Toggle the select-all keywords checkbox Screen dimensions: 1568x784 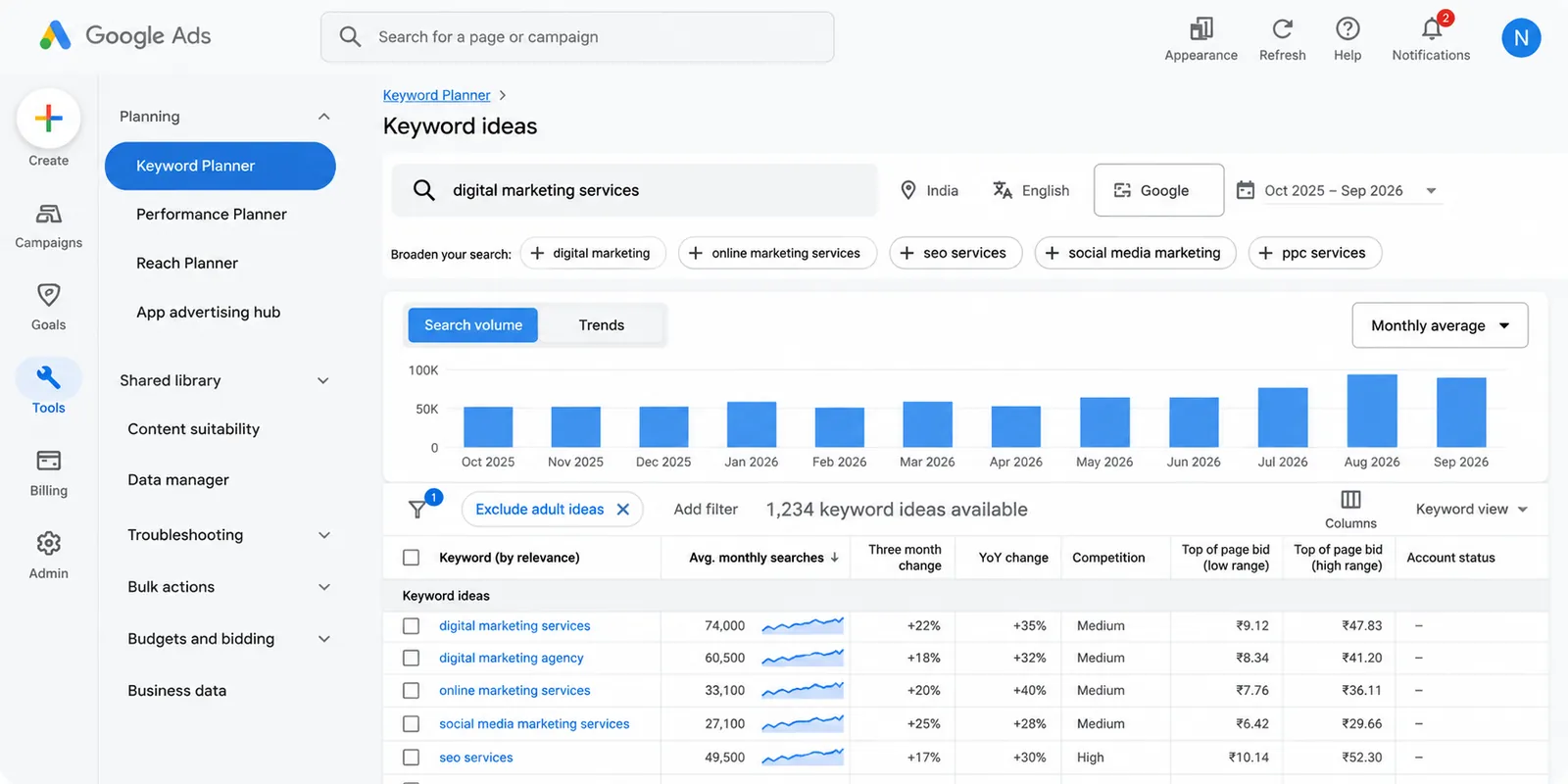pos(412,558)
